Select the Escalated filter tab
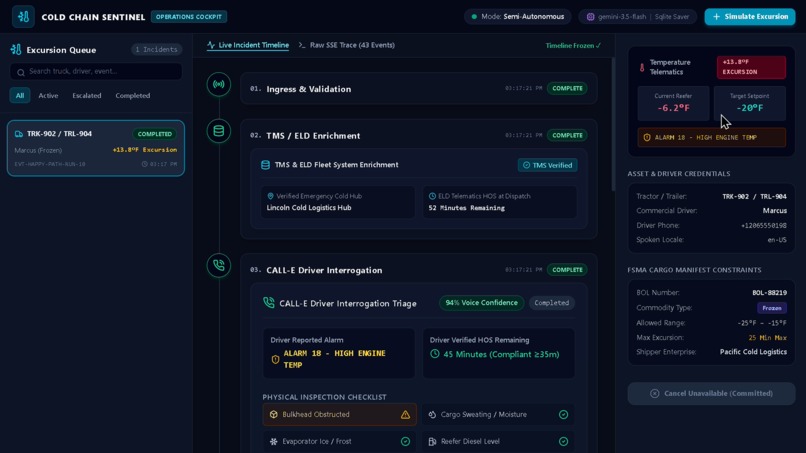806x453 pixels. (x=86, y=95)
